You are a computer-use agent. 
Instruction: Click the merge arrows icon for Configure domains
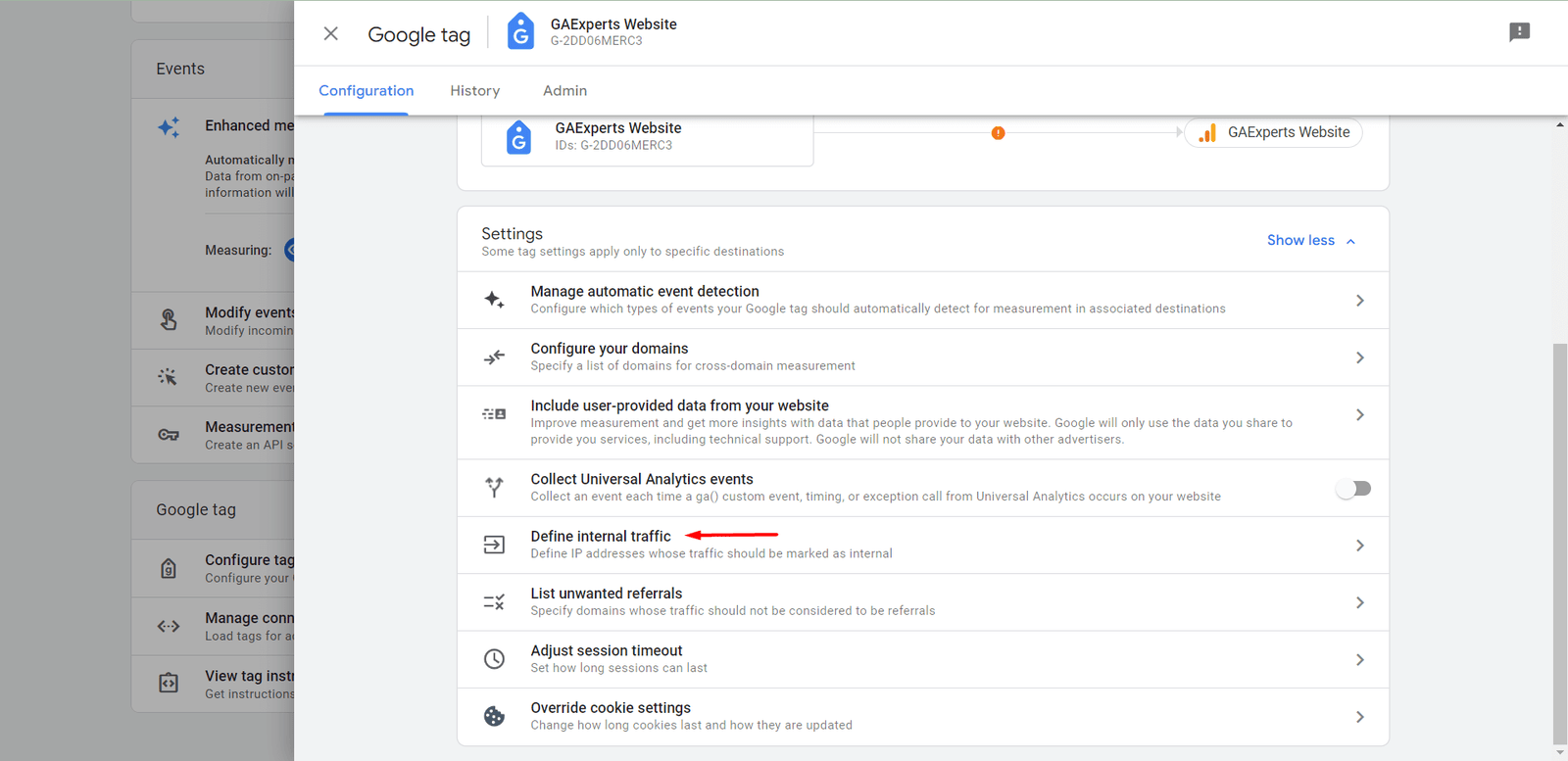495,357
